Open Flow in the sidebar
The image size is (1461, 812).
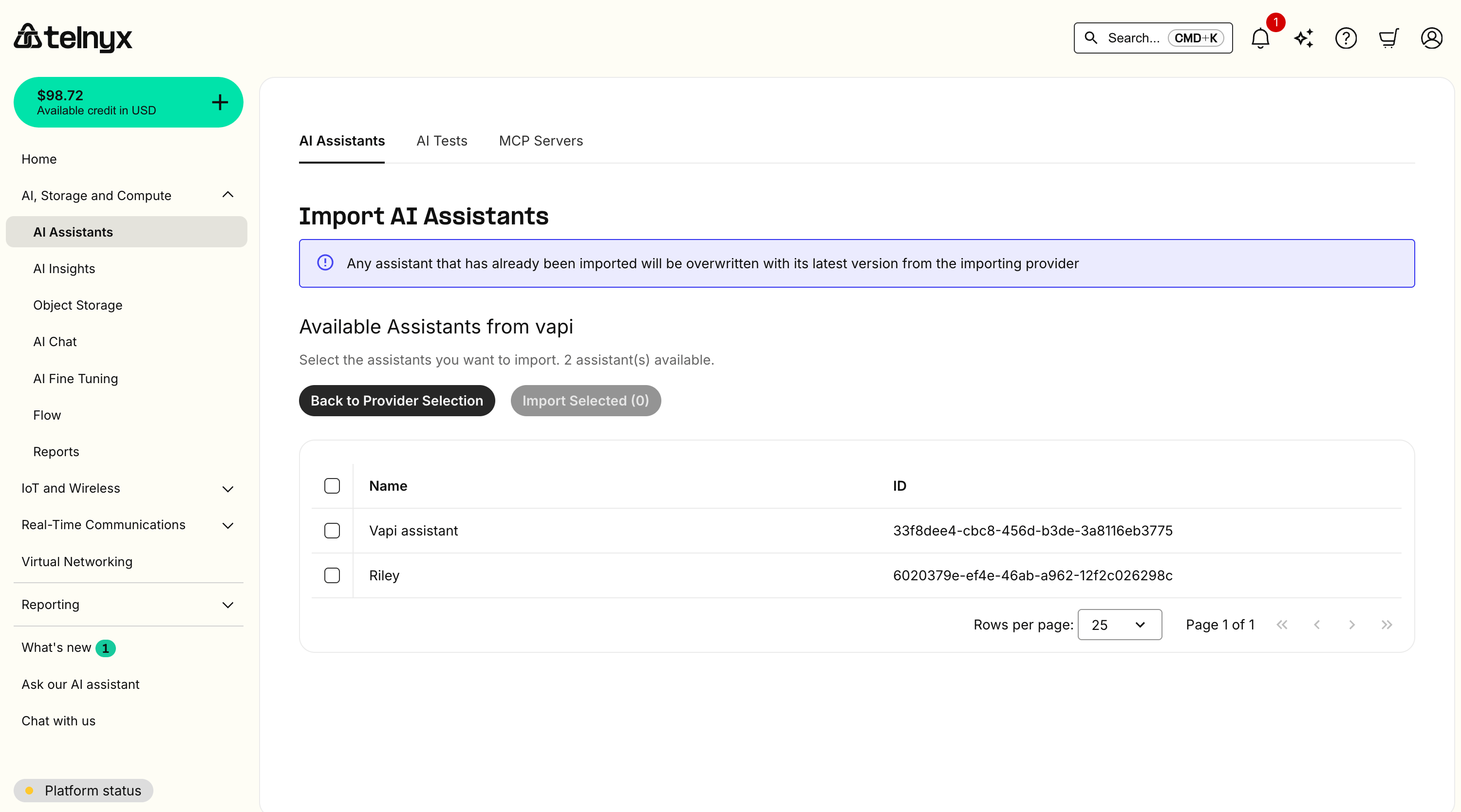pyautogui.click(x=47, y=415)
